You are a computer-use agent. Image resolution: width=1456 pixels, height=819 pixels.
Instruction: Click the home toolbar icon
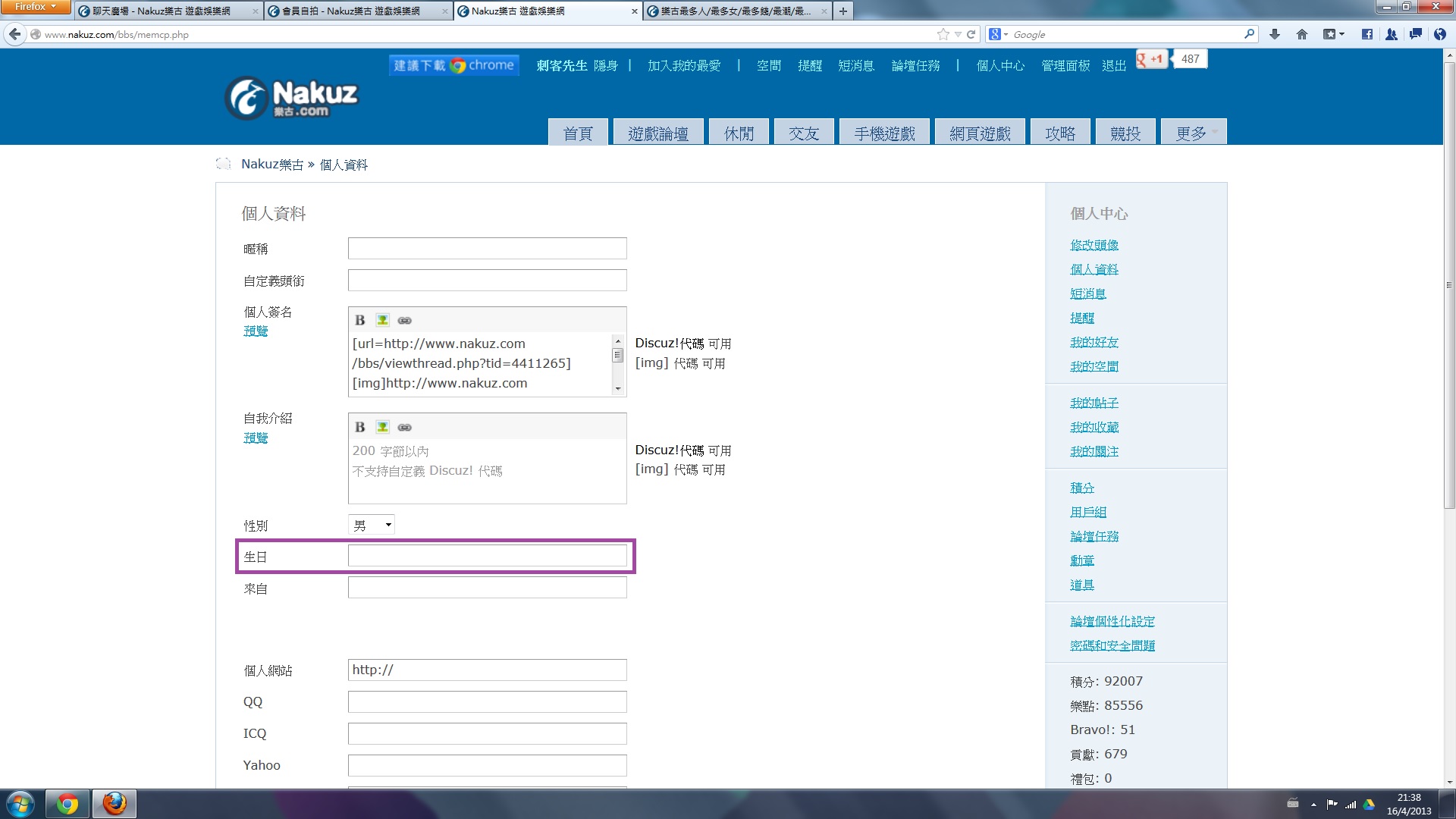1302,34
